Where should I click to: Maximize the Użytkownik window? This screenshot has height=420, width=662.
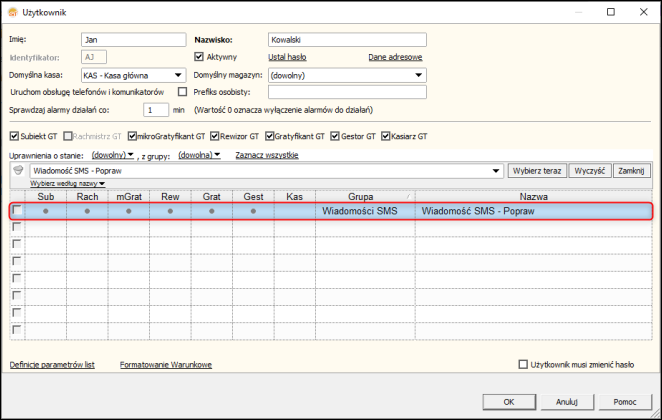point(611,12)
